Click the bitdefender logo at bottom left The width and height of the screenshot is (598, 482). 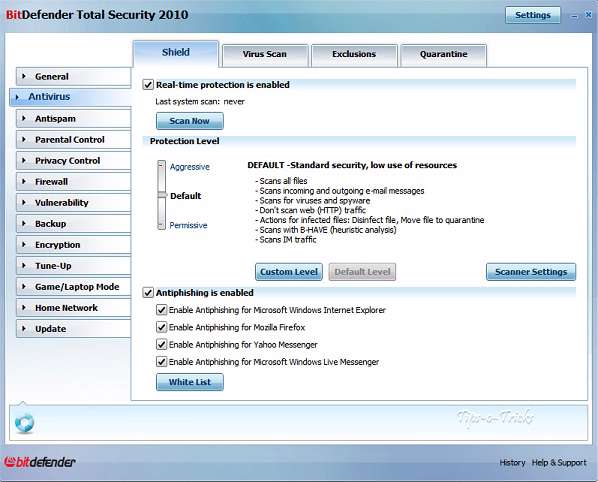click(40, 462)
